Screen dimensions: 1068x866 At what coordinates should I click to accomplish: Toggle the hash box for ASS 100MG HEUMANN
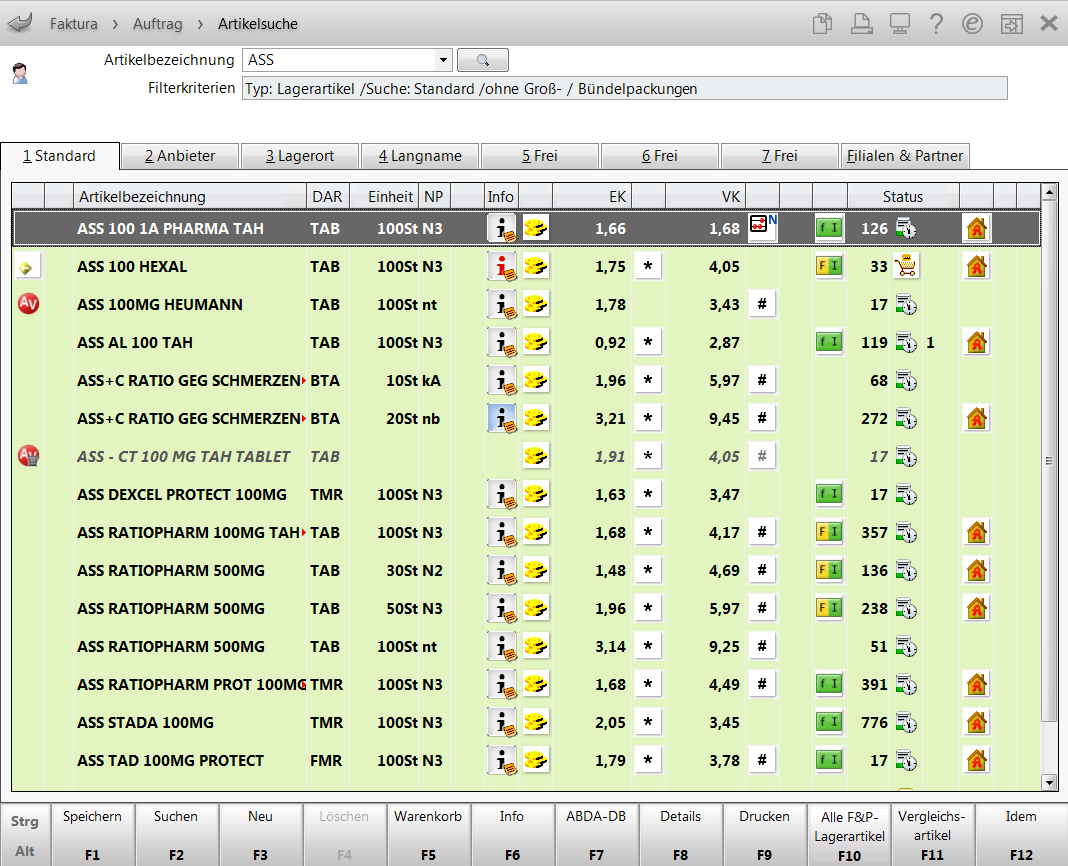coord(762,305)
